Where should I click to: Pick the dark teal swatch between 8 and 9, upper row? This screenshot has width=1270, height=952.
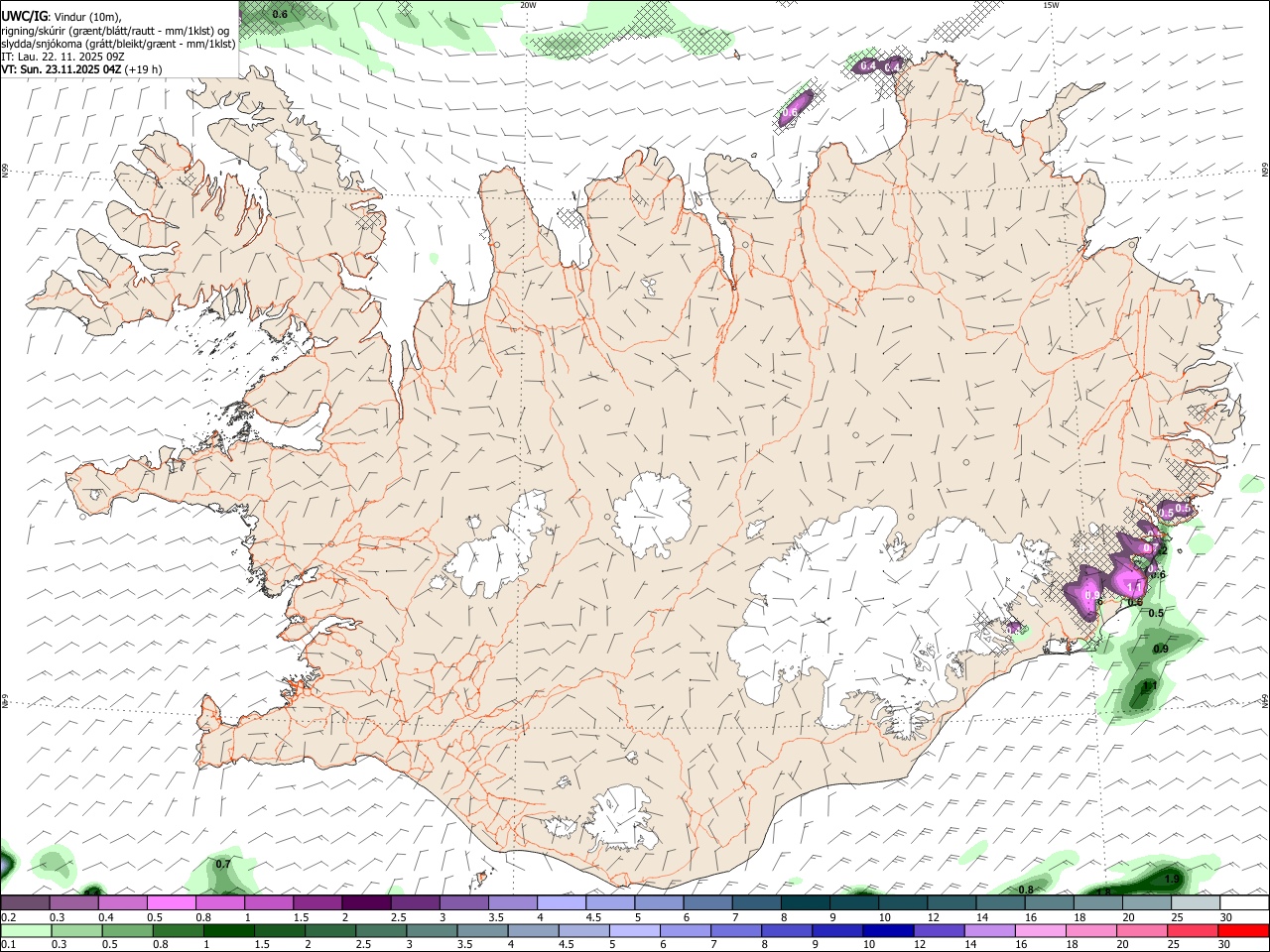tap(805, 902)
